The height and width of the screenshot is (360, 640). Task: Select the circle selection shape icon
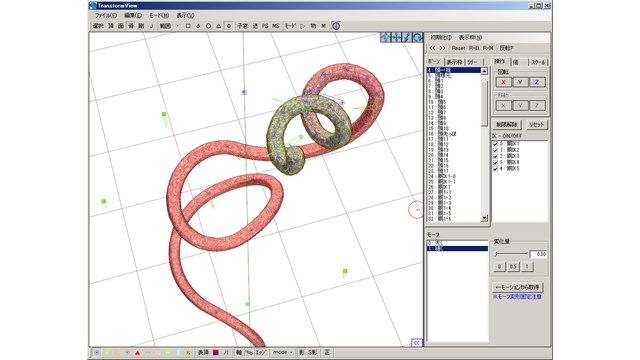[208, 26]
